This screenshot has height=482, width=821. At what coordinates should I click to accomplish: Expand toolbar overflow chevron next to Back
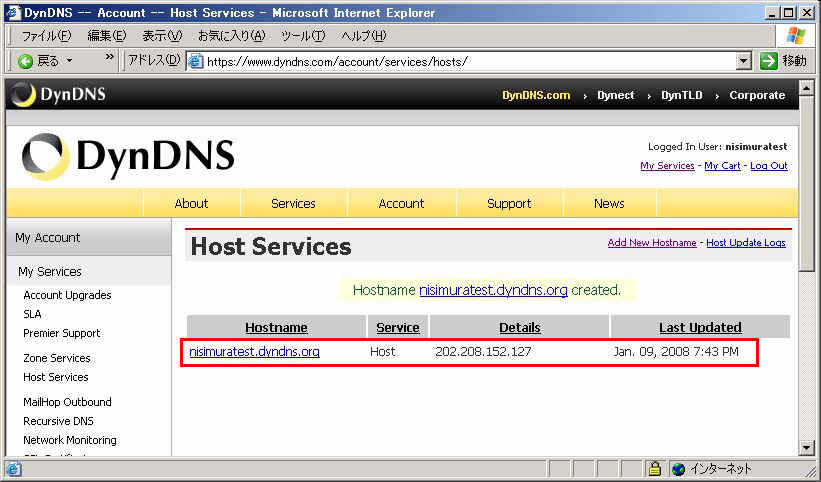tap(109, 57)
